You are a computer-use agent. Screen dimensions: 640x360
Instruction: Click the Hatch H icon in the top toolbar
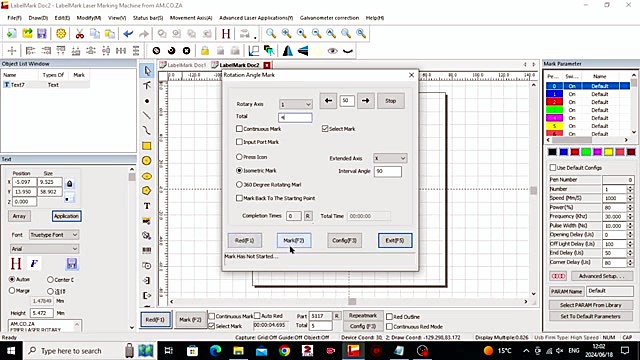226,33
